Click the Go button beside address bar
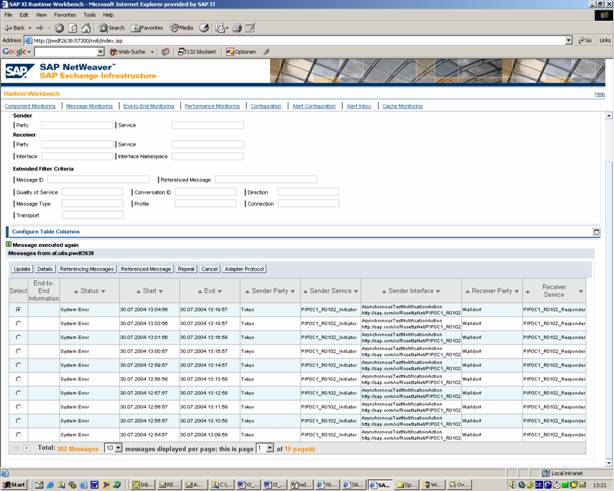 click(585, 40)
